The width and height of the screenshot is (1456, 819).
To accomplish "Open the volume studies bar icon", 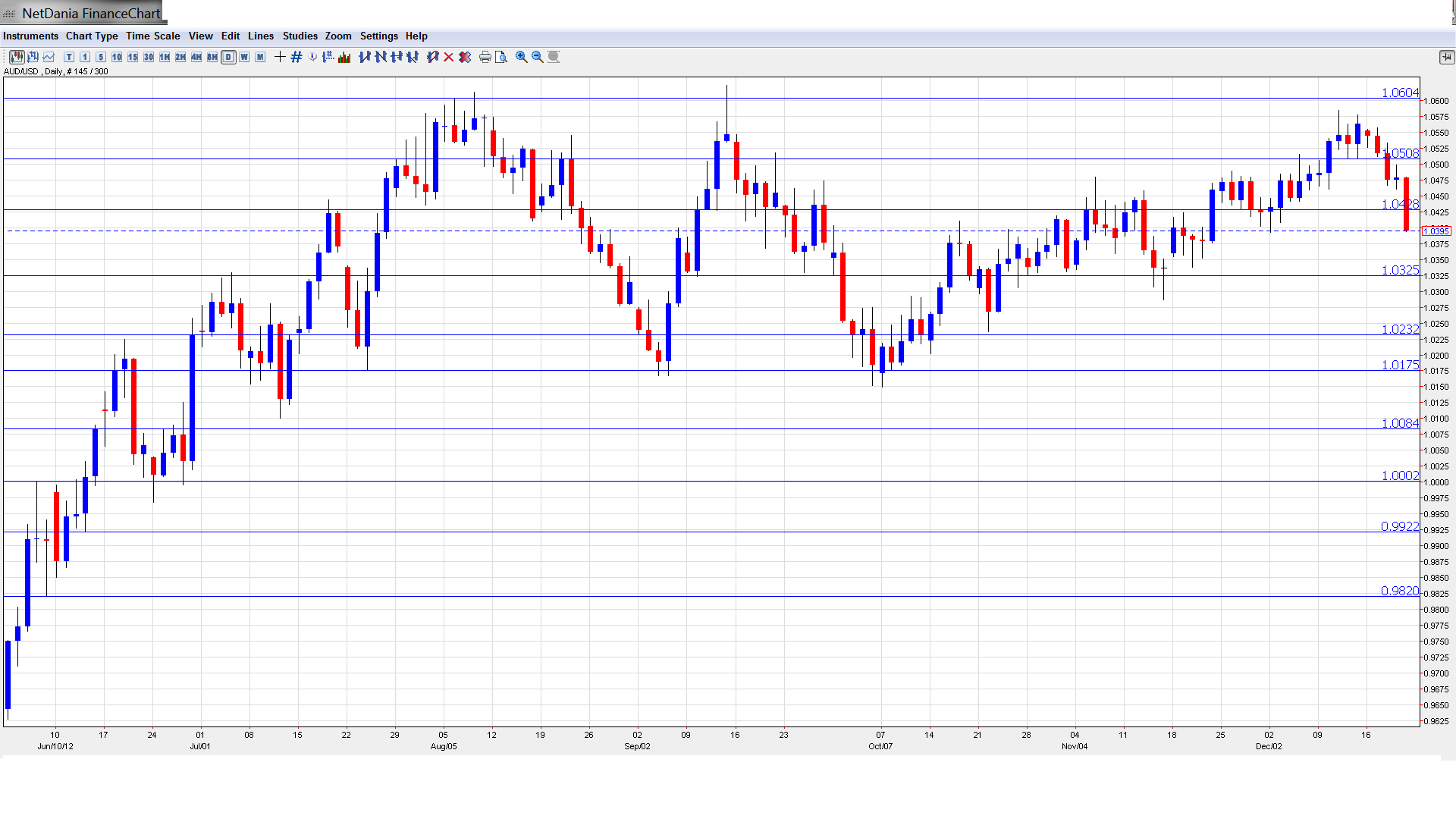I will click(344, 57).
